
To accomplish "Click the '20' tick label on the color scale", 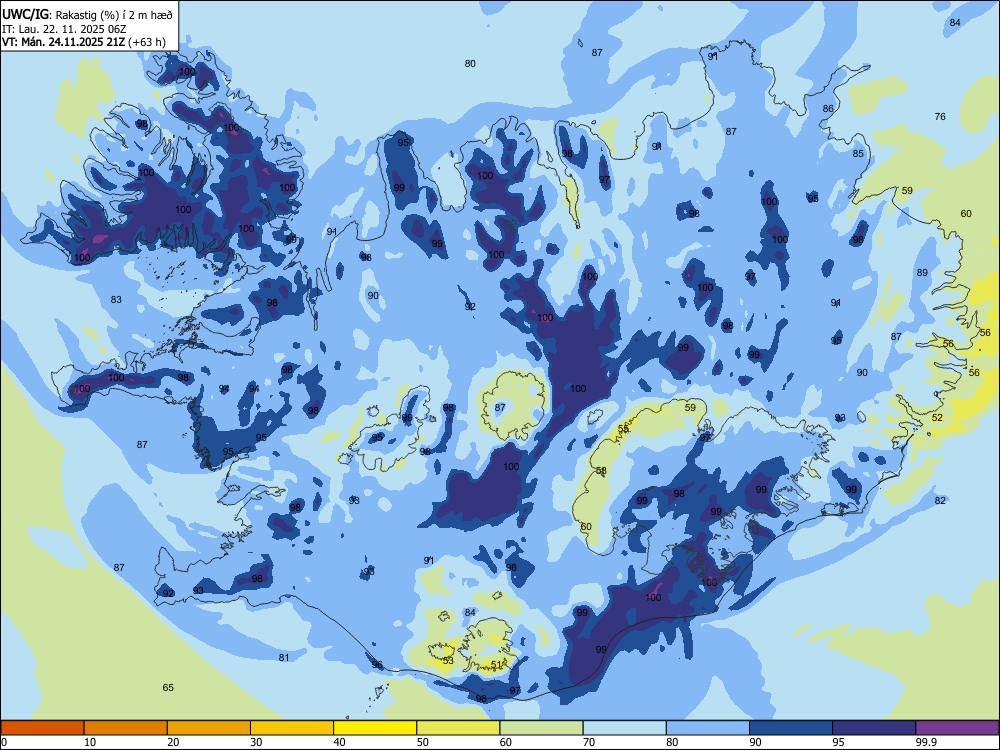I will pyautogui.click(x=173, y=742).
